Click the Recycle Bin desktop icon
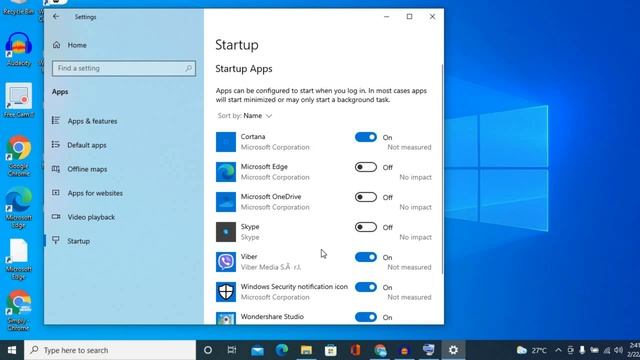The width and height of the screenshot is (640, 360). 18,7
